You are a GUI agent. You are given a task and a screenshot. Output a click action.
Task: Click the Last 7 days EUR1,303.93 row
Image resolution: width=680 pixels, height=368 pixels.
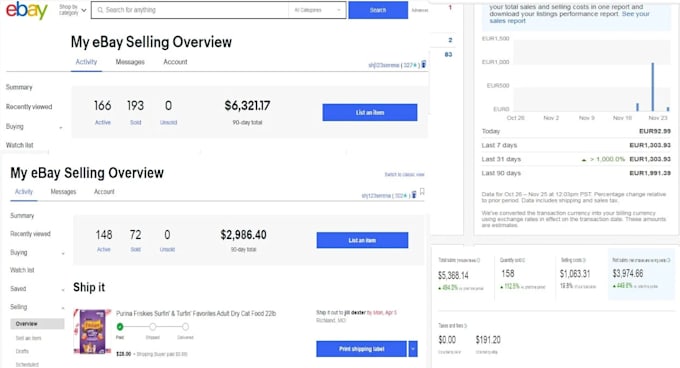pyautogui.click(x=576, y=145)
